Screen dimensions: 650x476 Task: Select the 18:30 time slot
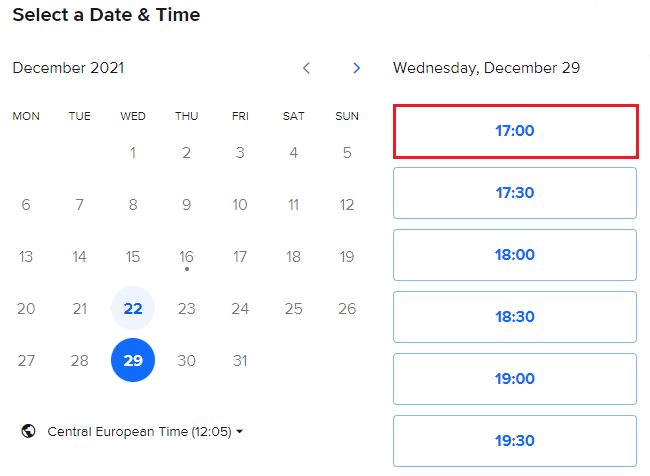pos(515,316)
